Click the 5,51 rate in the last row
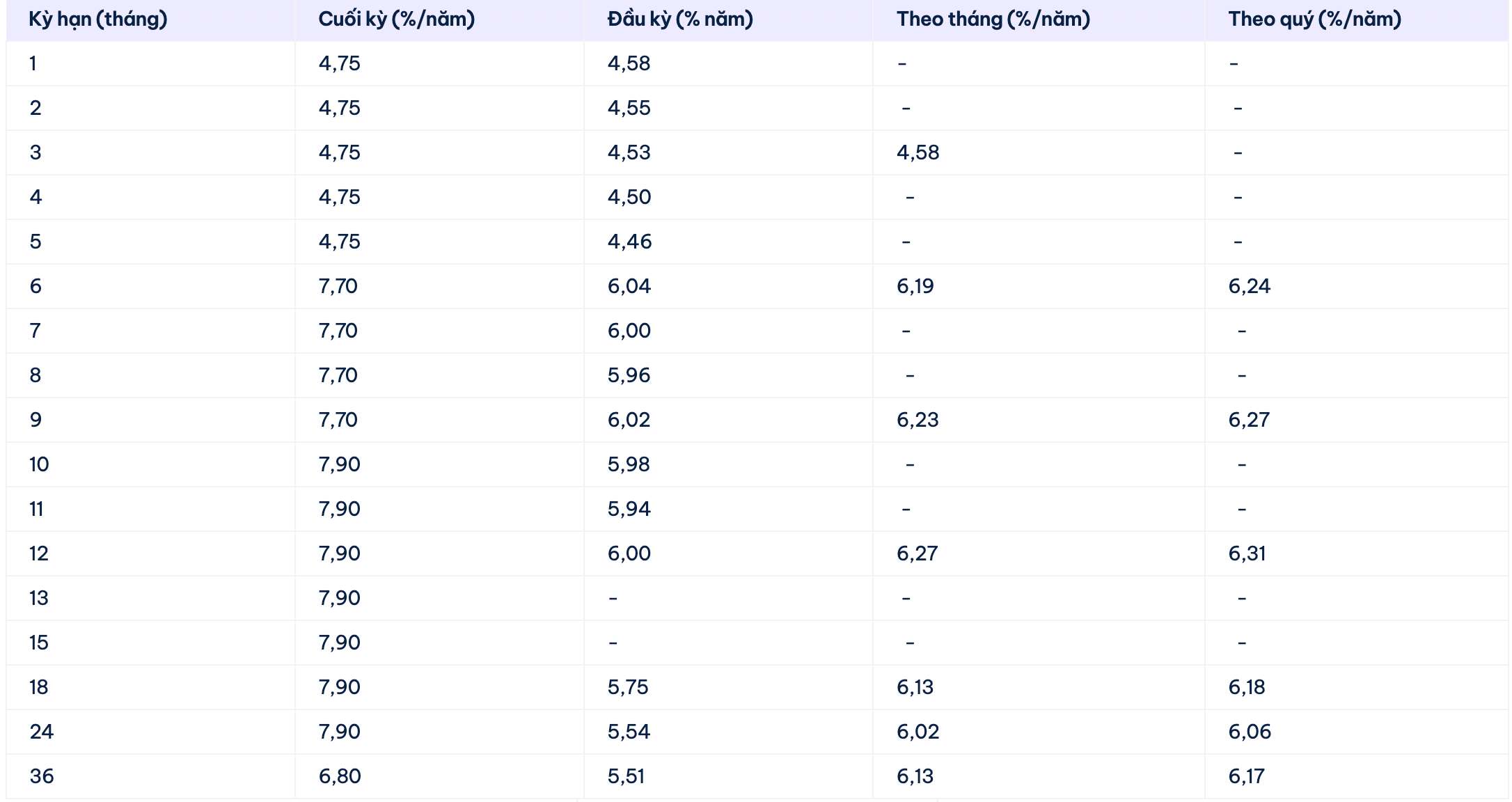 click(626, 777)
